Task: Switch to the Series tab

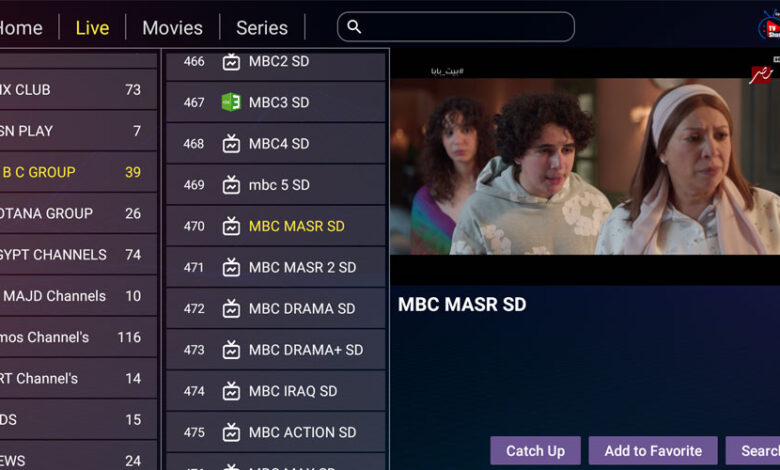Action: click(x=262, y=28)
